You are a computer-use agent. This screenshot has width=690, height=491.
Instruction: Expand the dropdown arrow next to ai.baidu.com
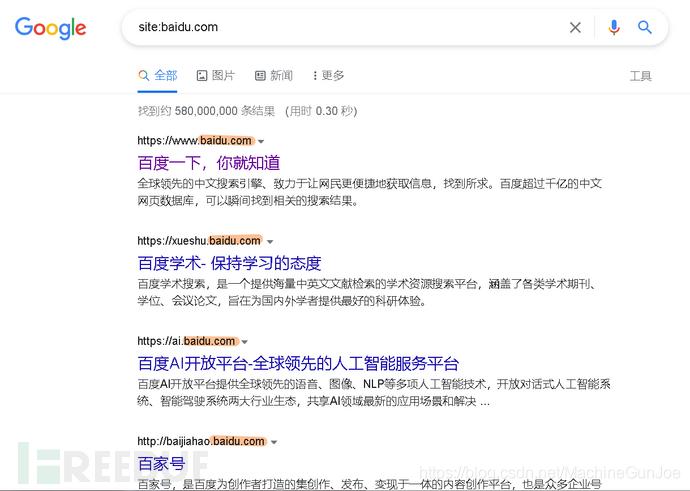245,342
